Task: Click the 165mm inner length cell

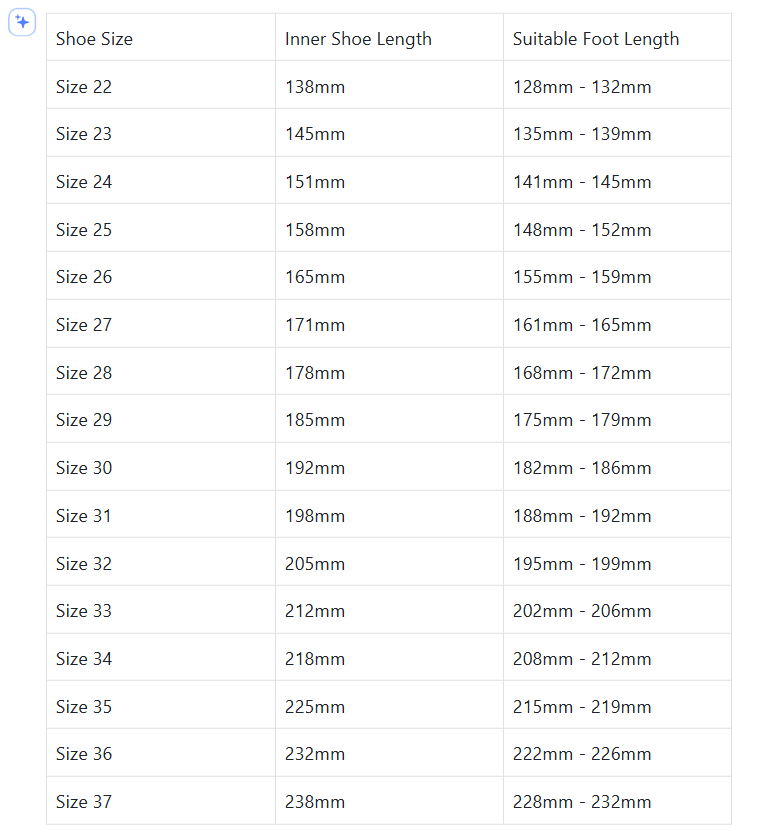Action: coord(315,277)
